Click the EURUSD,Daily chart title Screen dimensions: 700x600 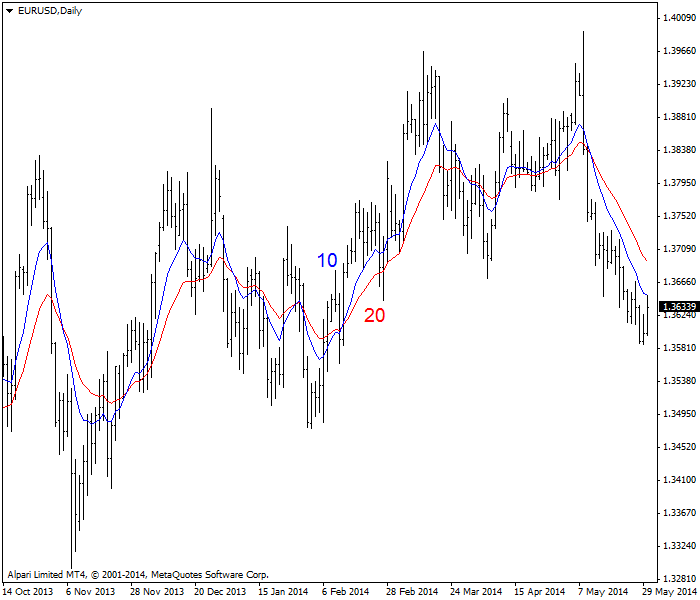click(x=50, y=10)
